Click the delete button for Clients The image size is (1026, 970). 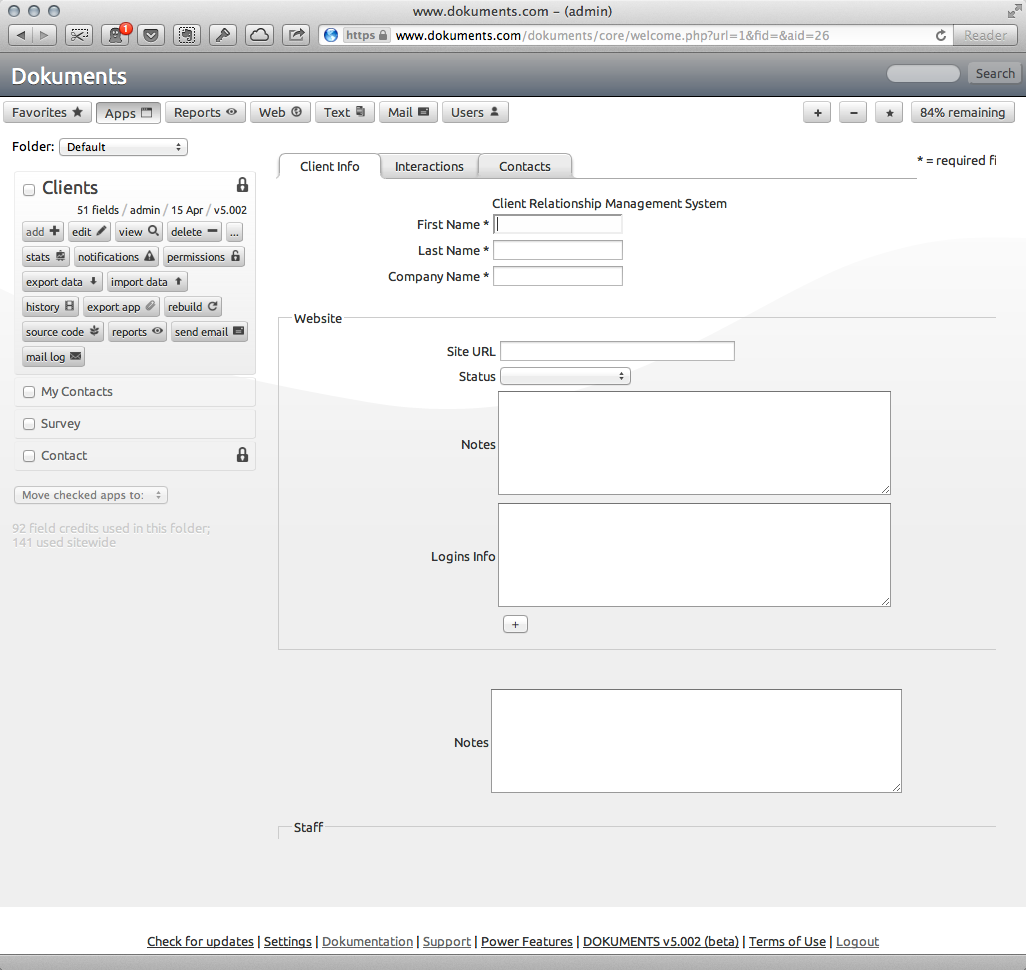coord(194,232)
